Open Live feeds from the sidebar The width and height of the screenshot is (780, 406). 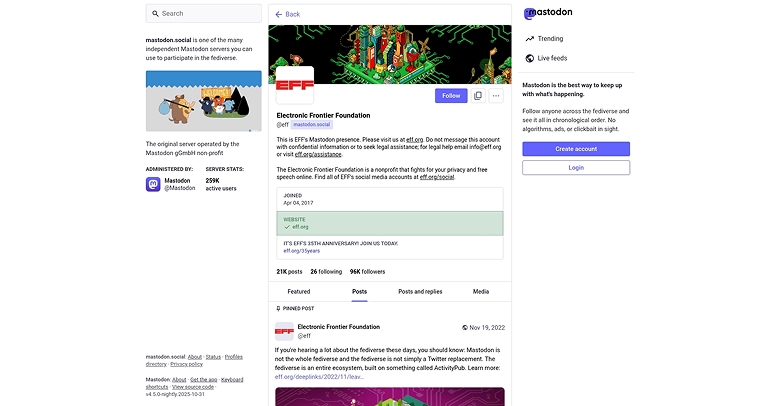[x=551, y=58]
